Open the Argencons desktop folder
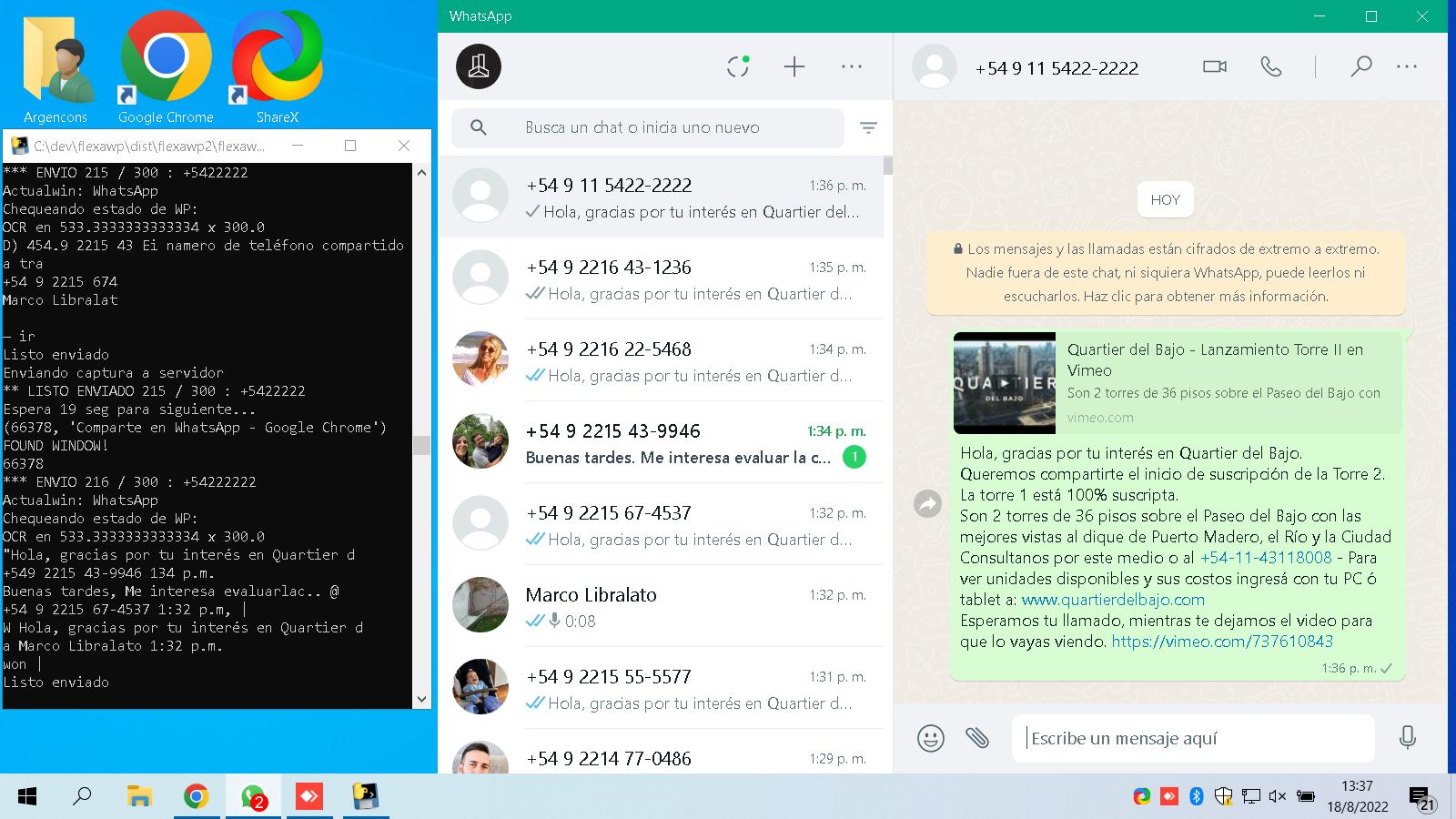Image resolution: width=1456 pixels, height=819 pixels. click(x=56, y=68)
